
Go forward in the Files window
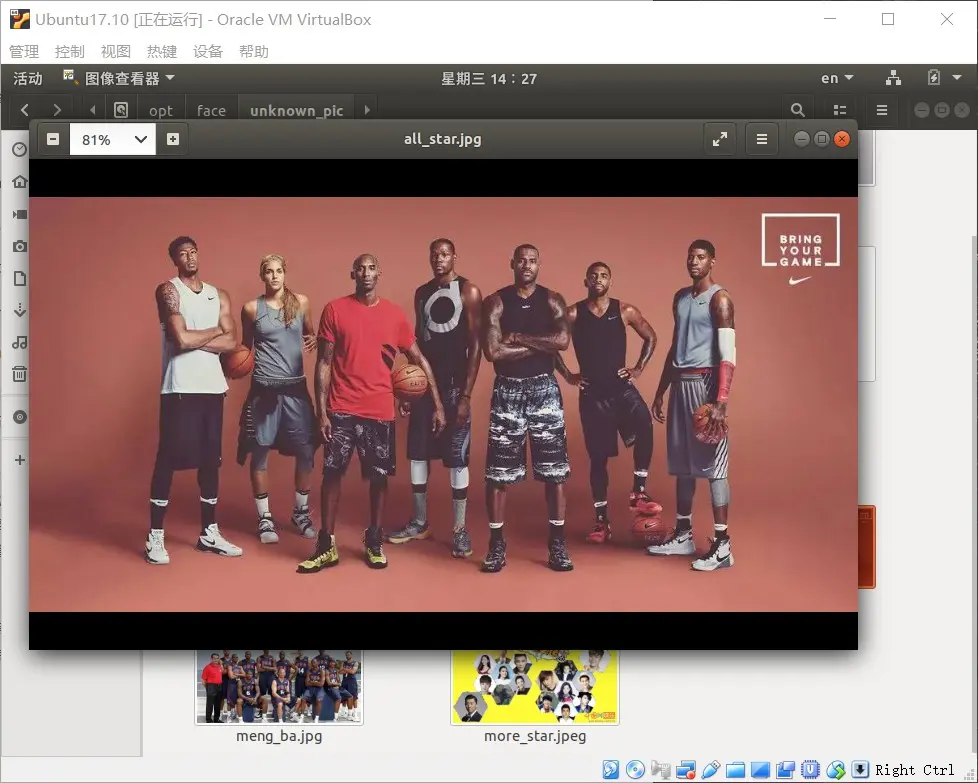click(57, 110)
